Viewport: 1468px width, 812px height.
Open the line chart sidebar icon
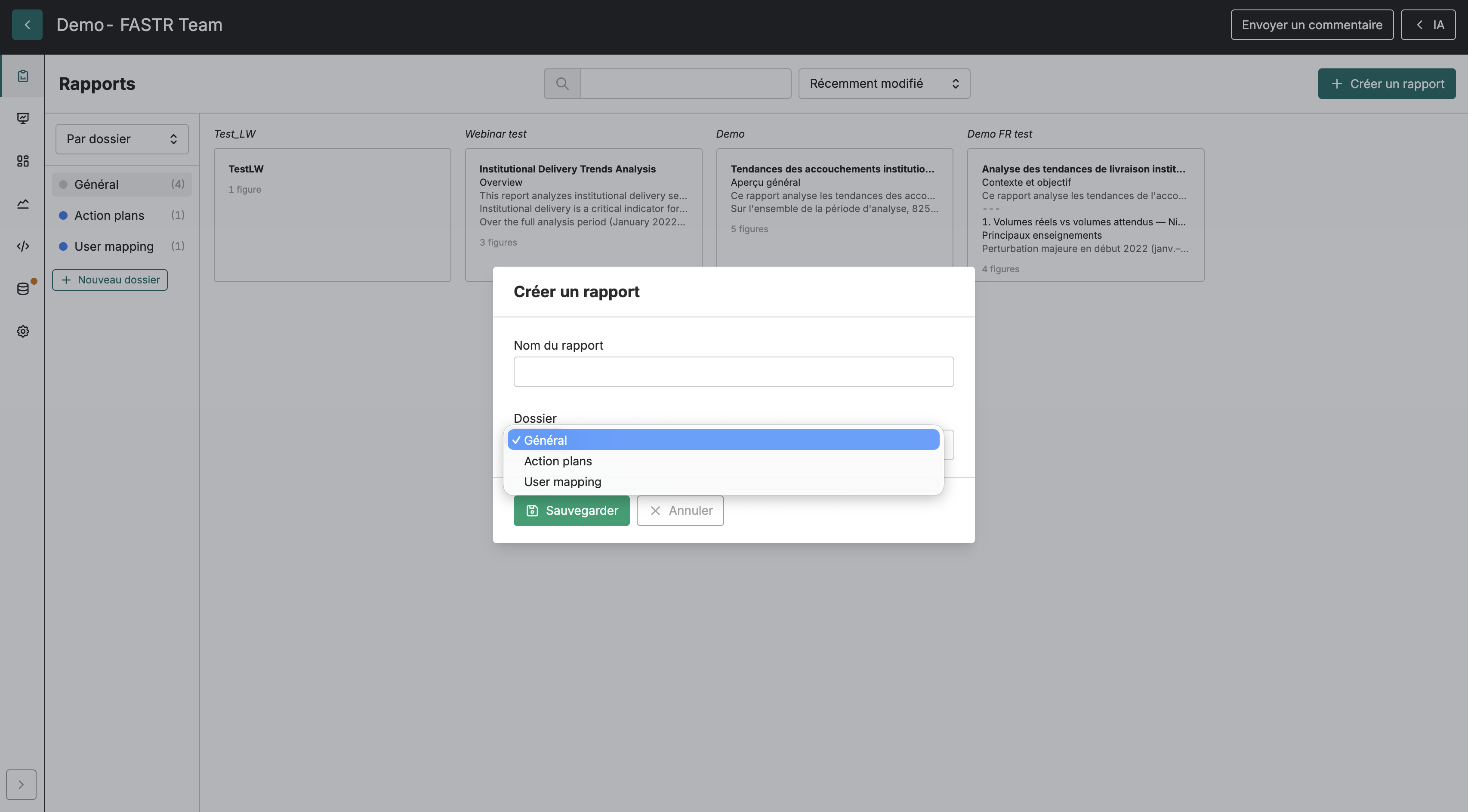tap(23, 204)
